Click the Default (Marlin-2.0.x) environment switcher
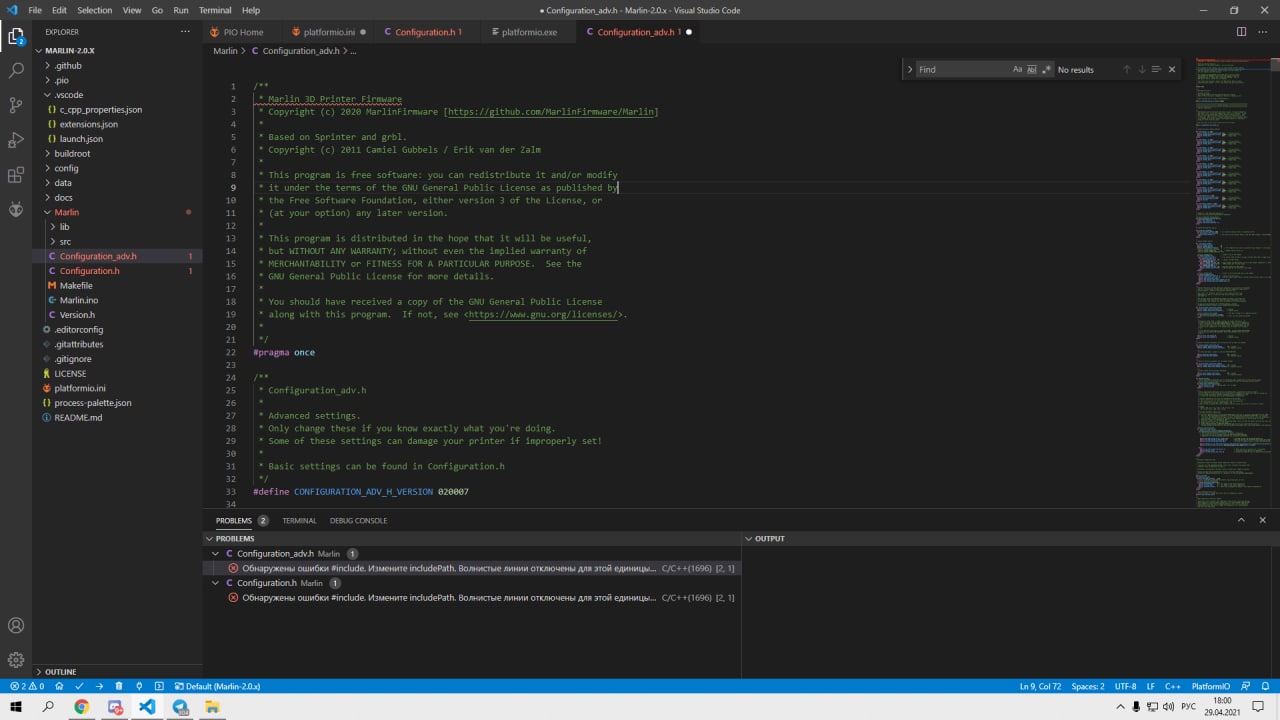Viewport: 1280px width, 720px height. click(217, 687)
